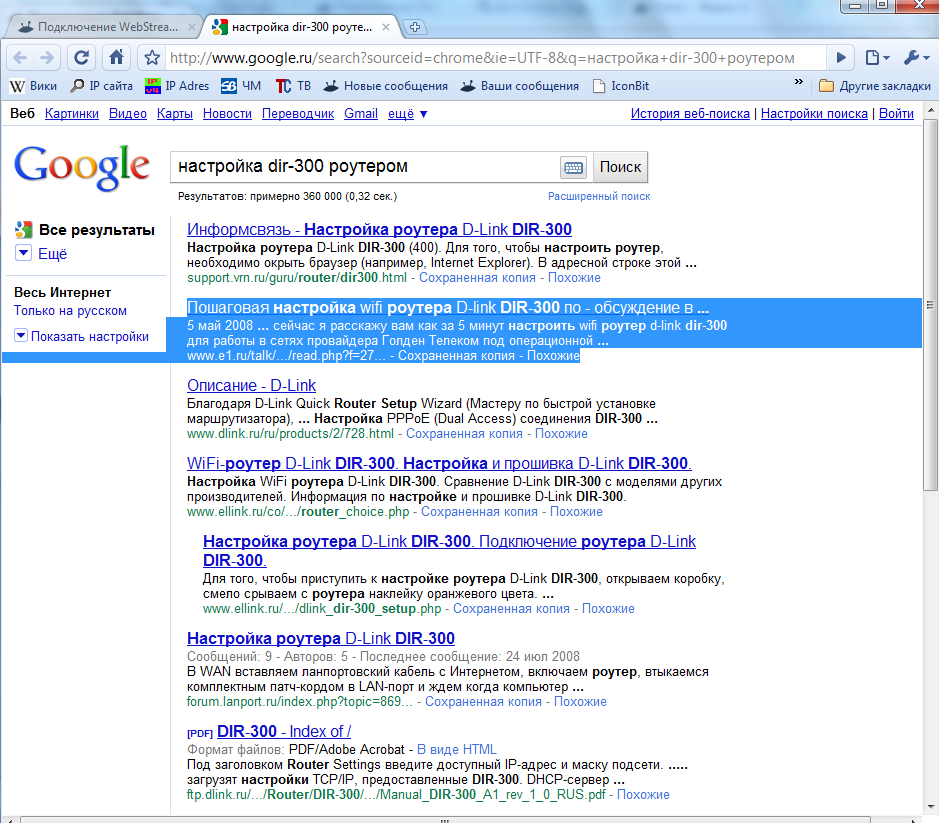Open the on-screen keyboard icon in search box
Screen dimensions: 939x823
[x=573, y=168]
